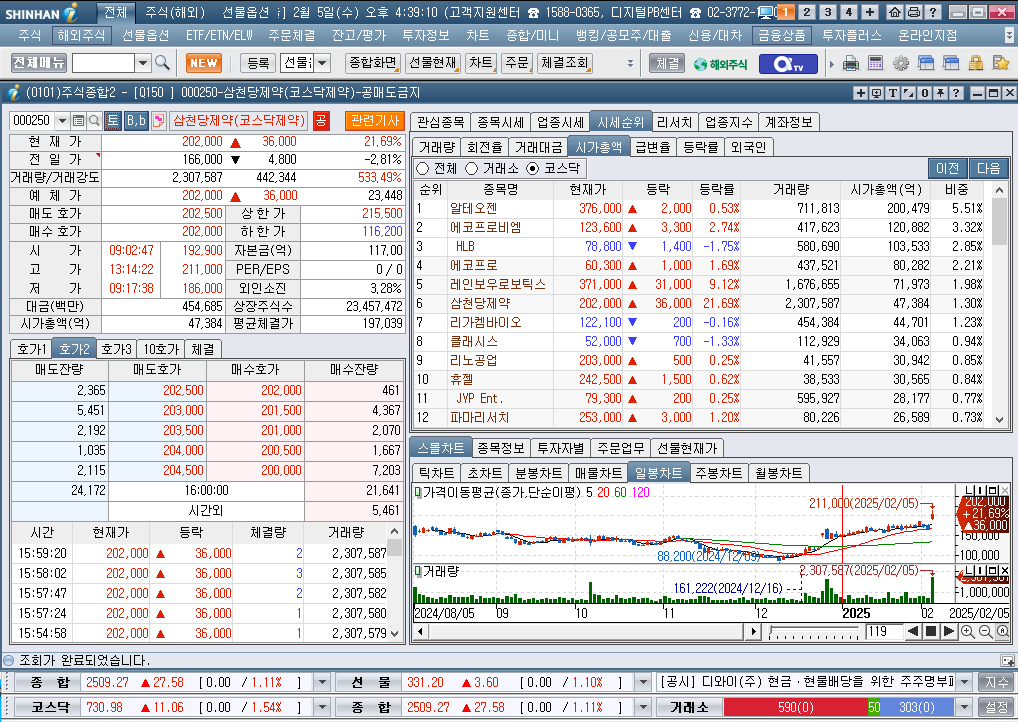Click stock search magnifier beside code field
Screen dimensions: 1018x722
[94, 120]
